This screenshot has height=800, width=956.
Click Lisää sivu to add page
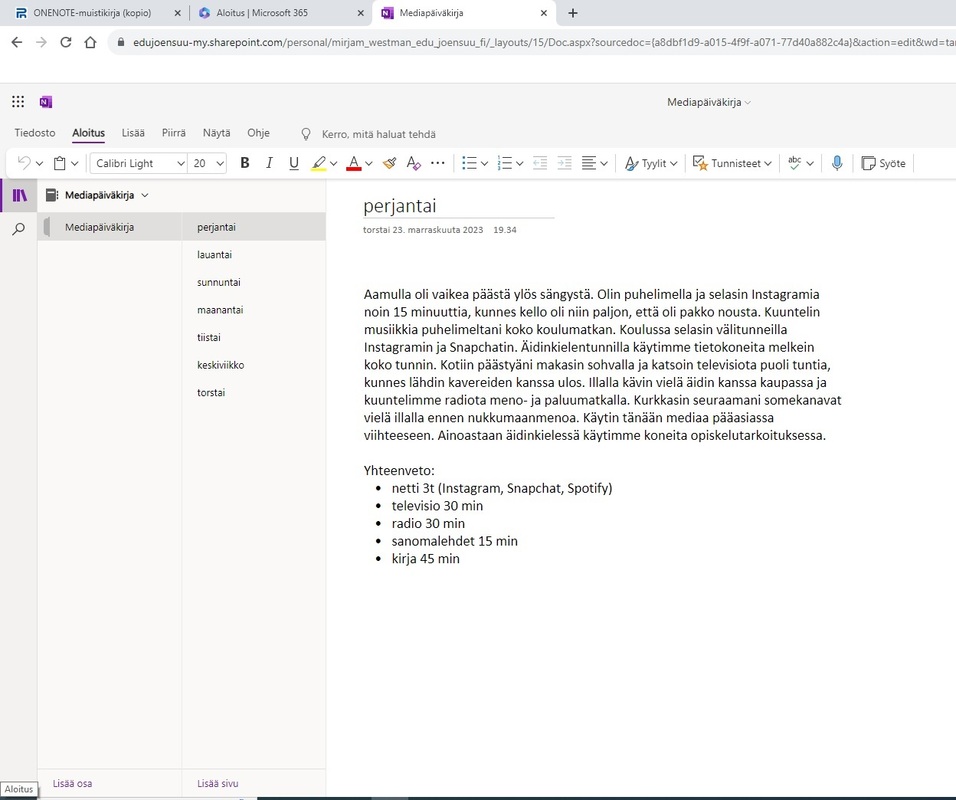tap(217, 783)
